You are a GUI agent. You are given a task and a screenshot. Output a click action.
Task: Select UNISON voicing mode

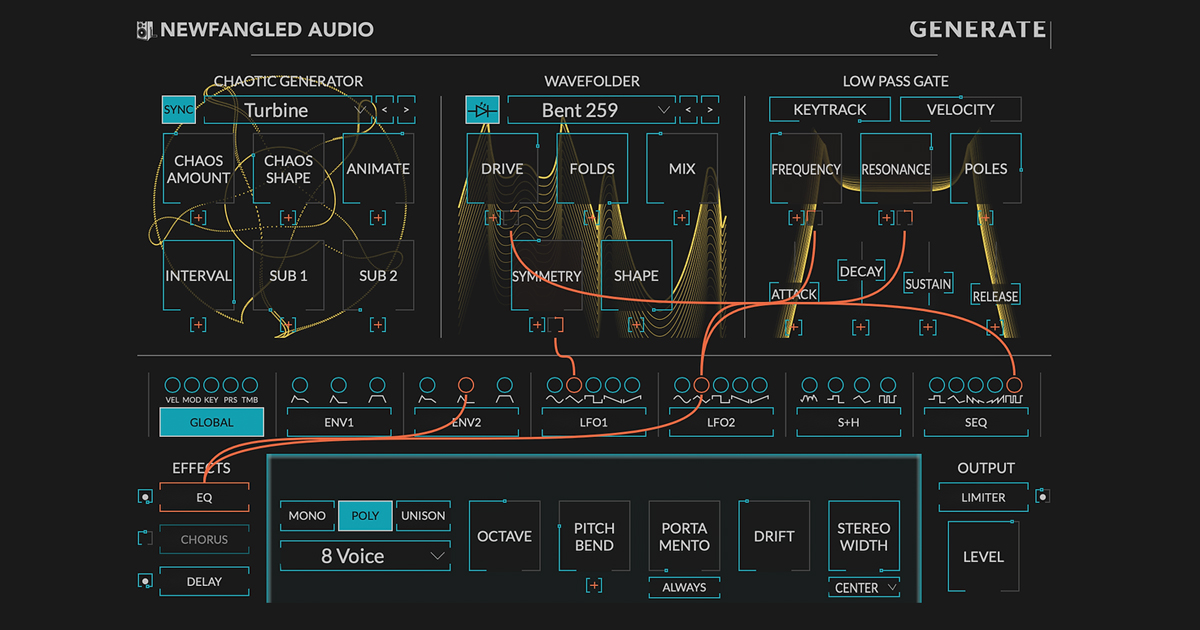click(422, 516)
